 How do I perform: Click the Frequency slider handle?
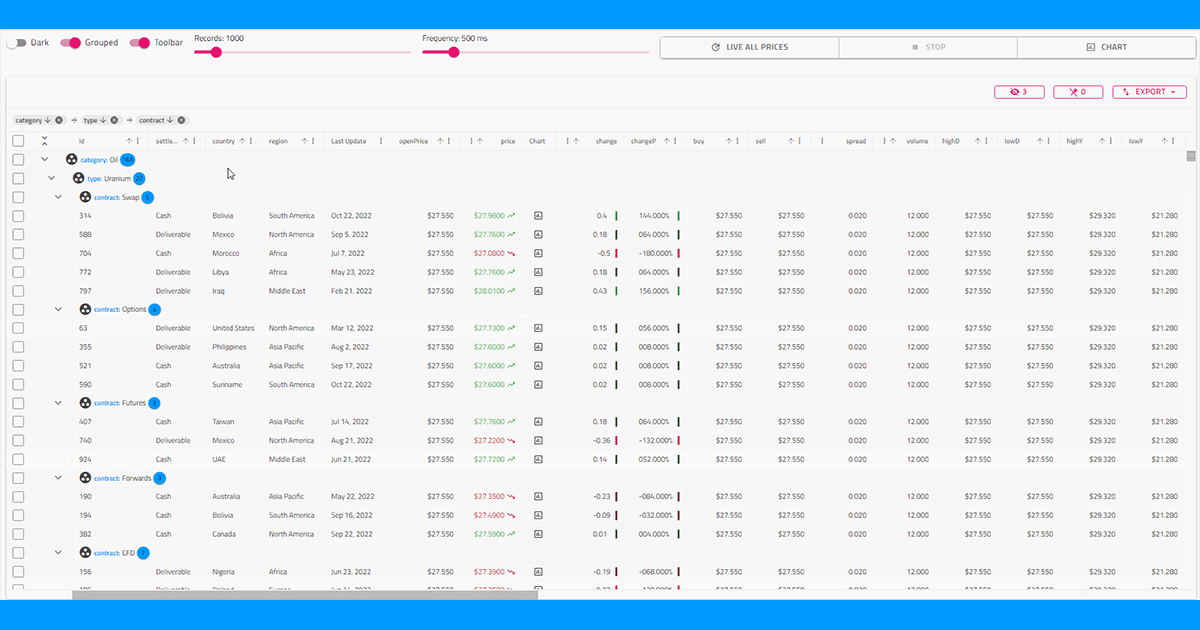[x=454, y=52]
